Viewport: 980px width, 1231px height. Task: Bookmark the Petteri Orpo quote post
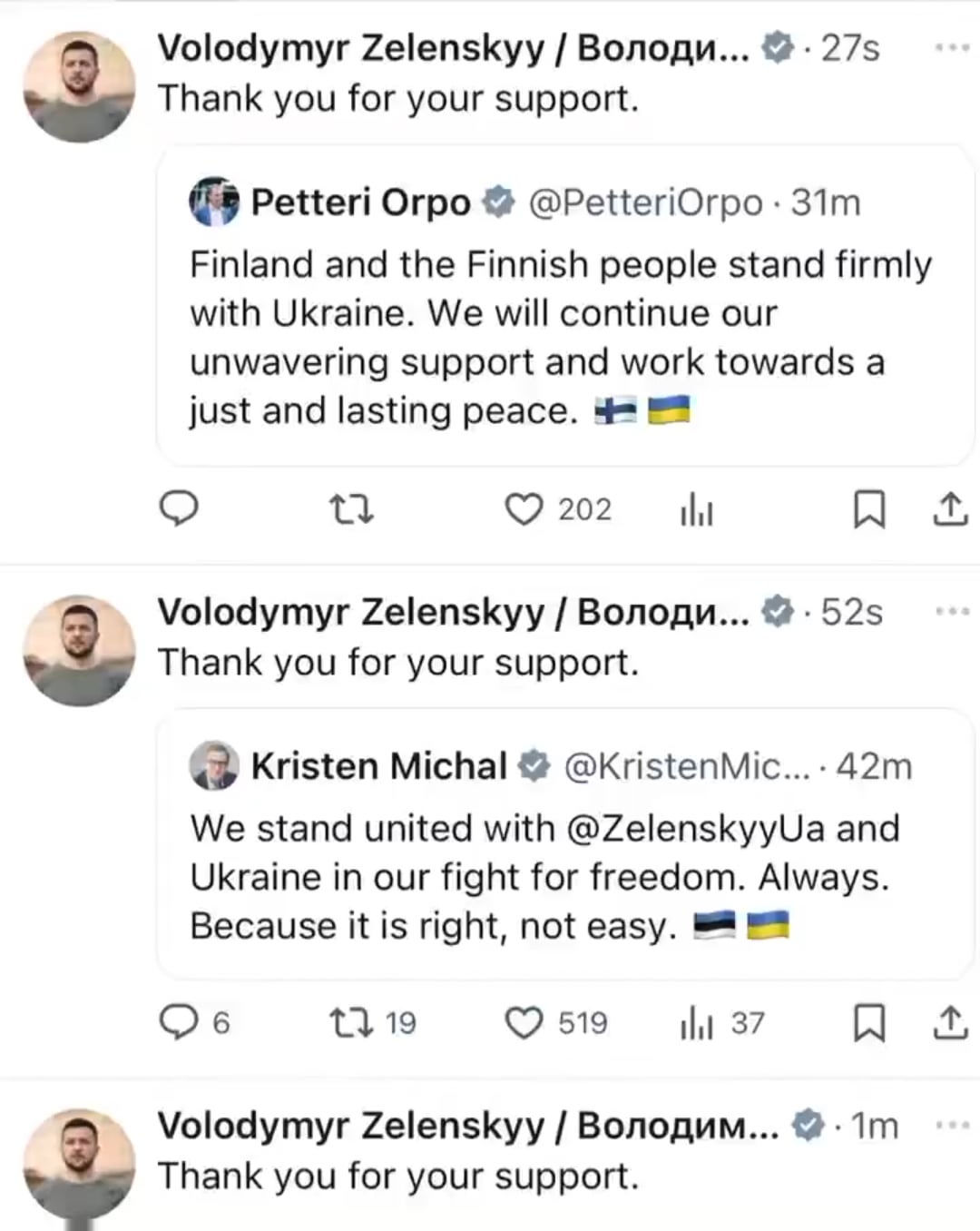[x=869, y=509]
